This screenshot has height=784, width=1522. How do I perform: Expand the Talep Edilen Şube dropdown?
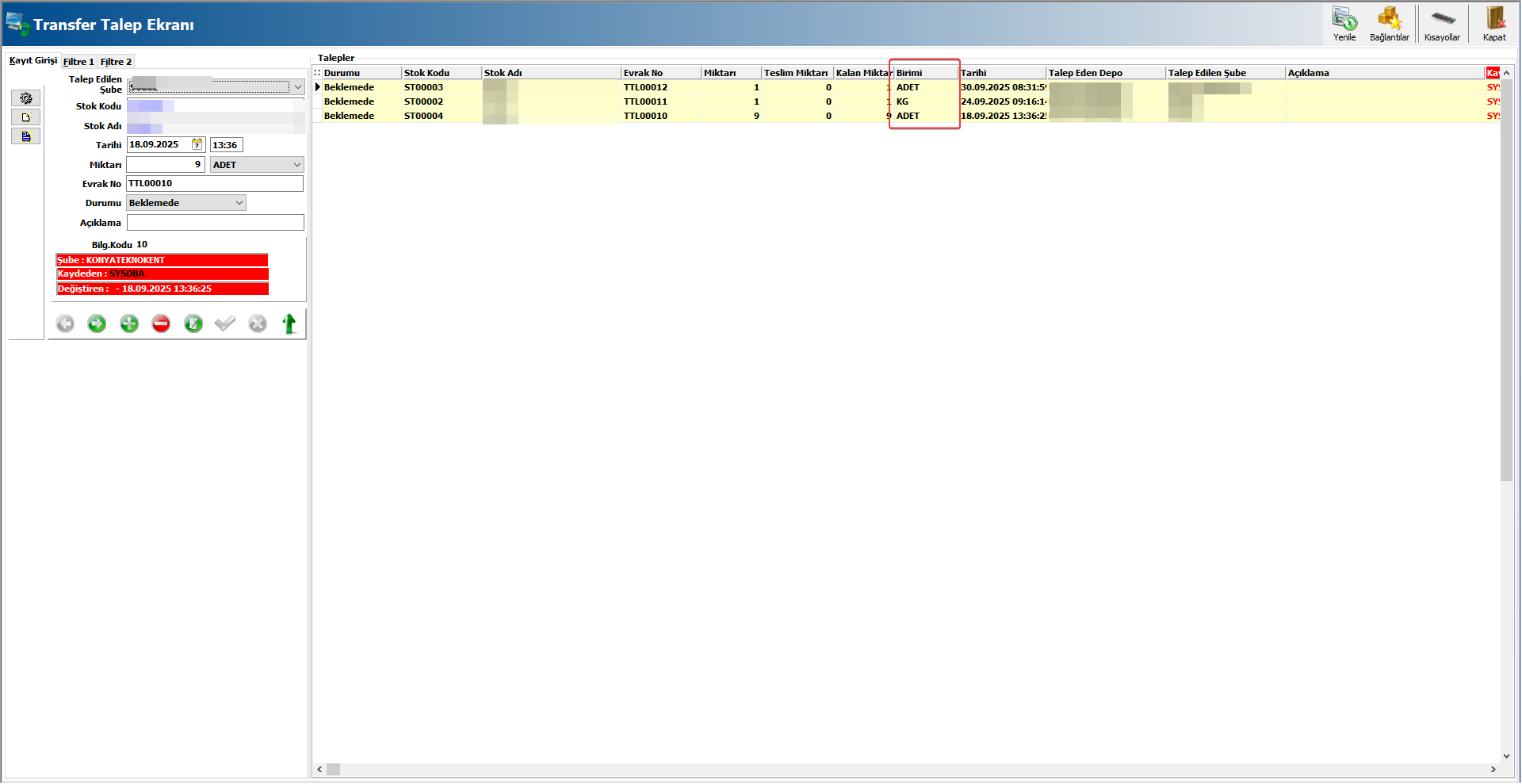[298, 87]
